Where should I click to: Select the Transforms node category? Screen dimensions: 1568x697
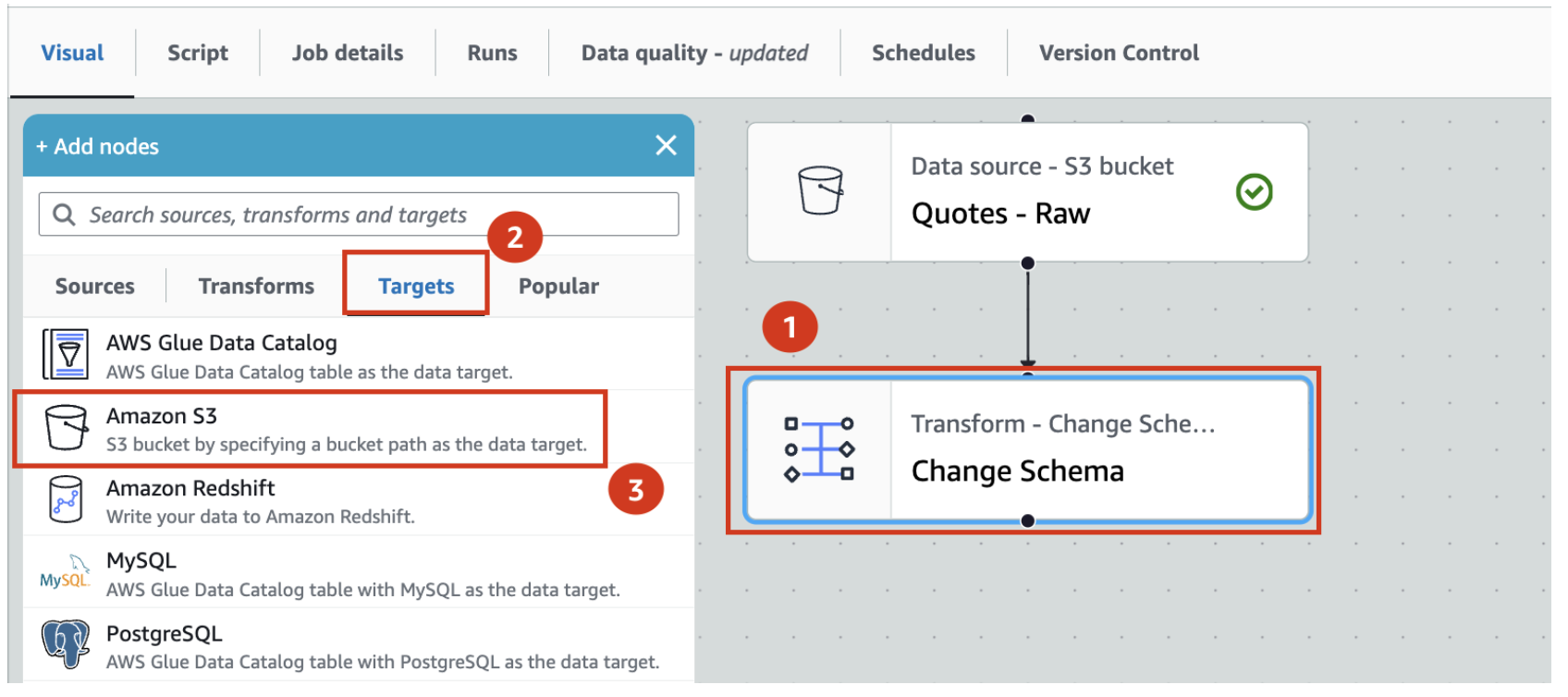coord(256,287)
